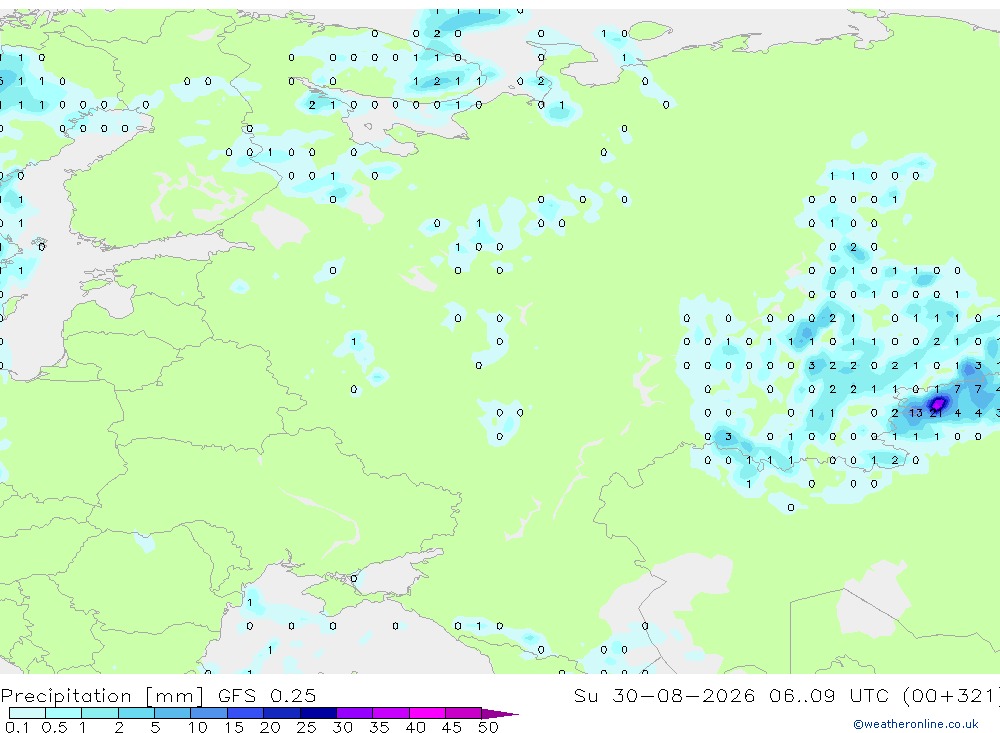Click the 20–25 mm legend color swatch
The width and height of the screenshot is (1000, 733).
click(282, 713)
